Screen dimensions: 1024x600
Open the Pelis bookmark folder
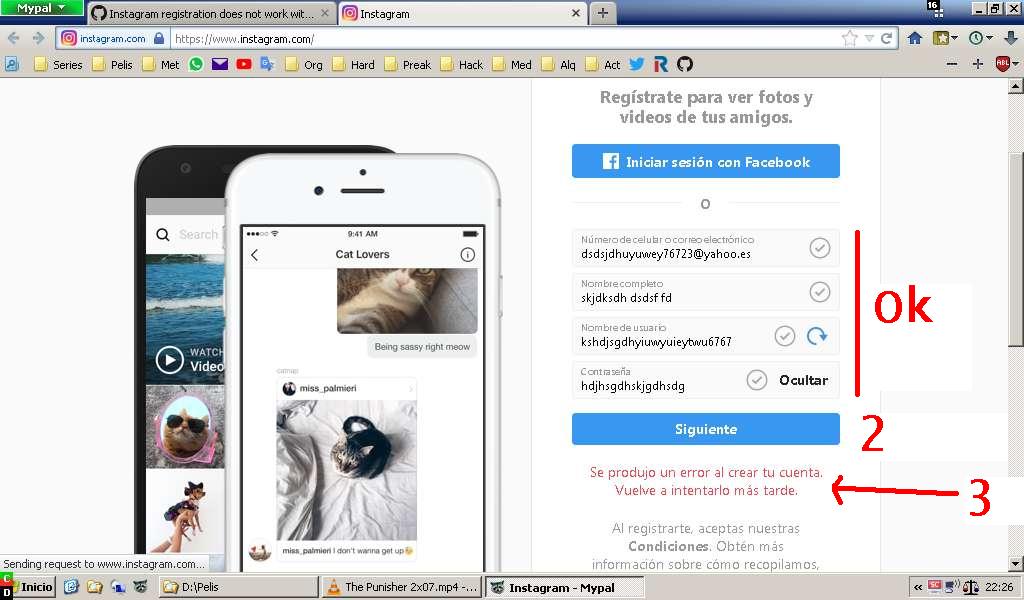click(x=112, y=65)
